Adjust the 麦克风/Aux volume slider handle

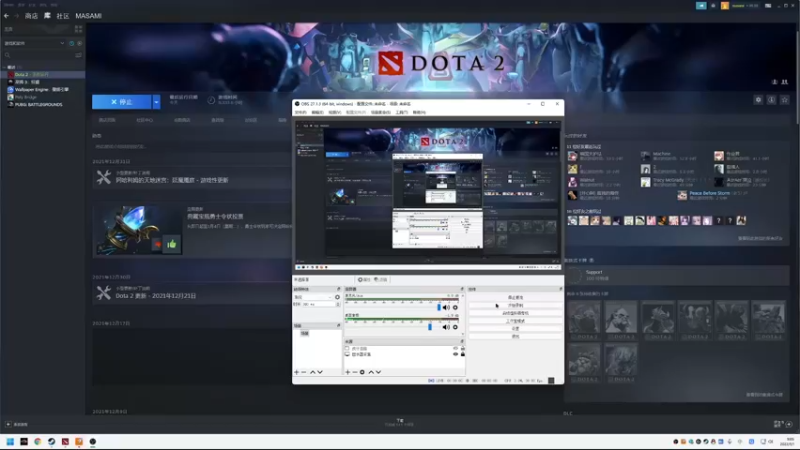[x=439, y=307]
